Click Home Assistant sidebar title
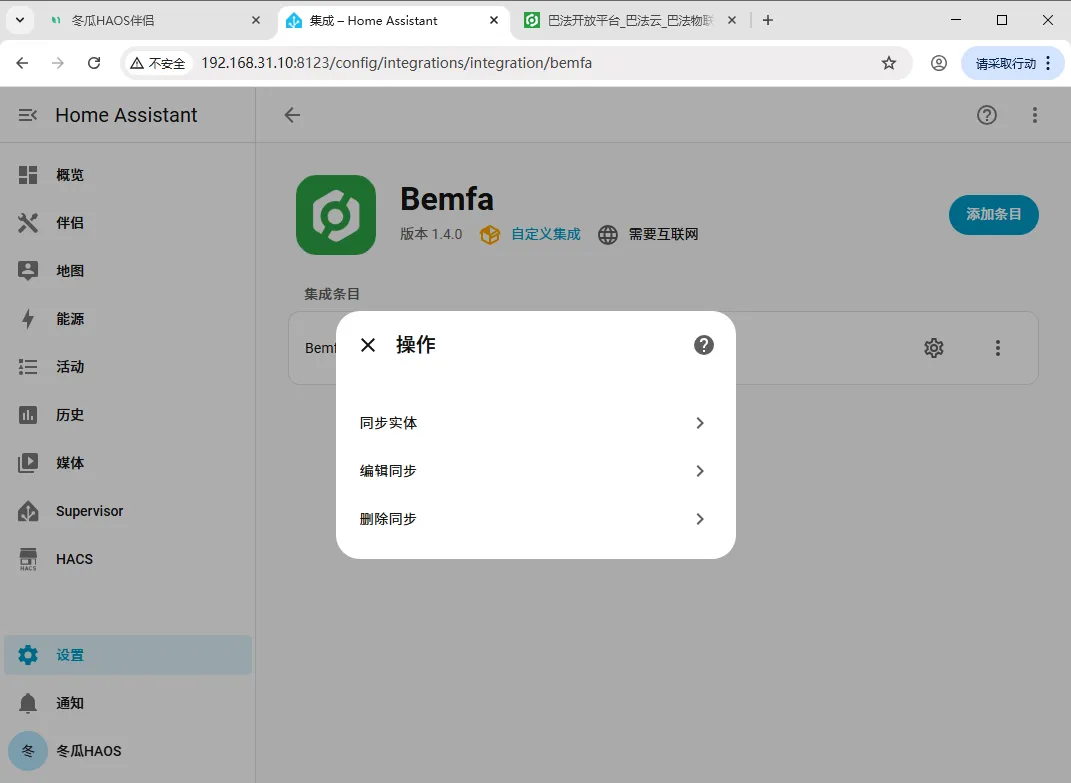This screenshot has height=783, width=1071. tap(126, 115)
